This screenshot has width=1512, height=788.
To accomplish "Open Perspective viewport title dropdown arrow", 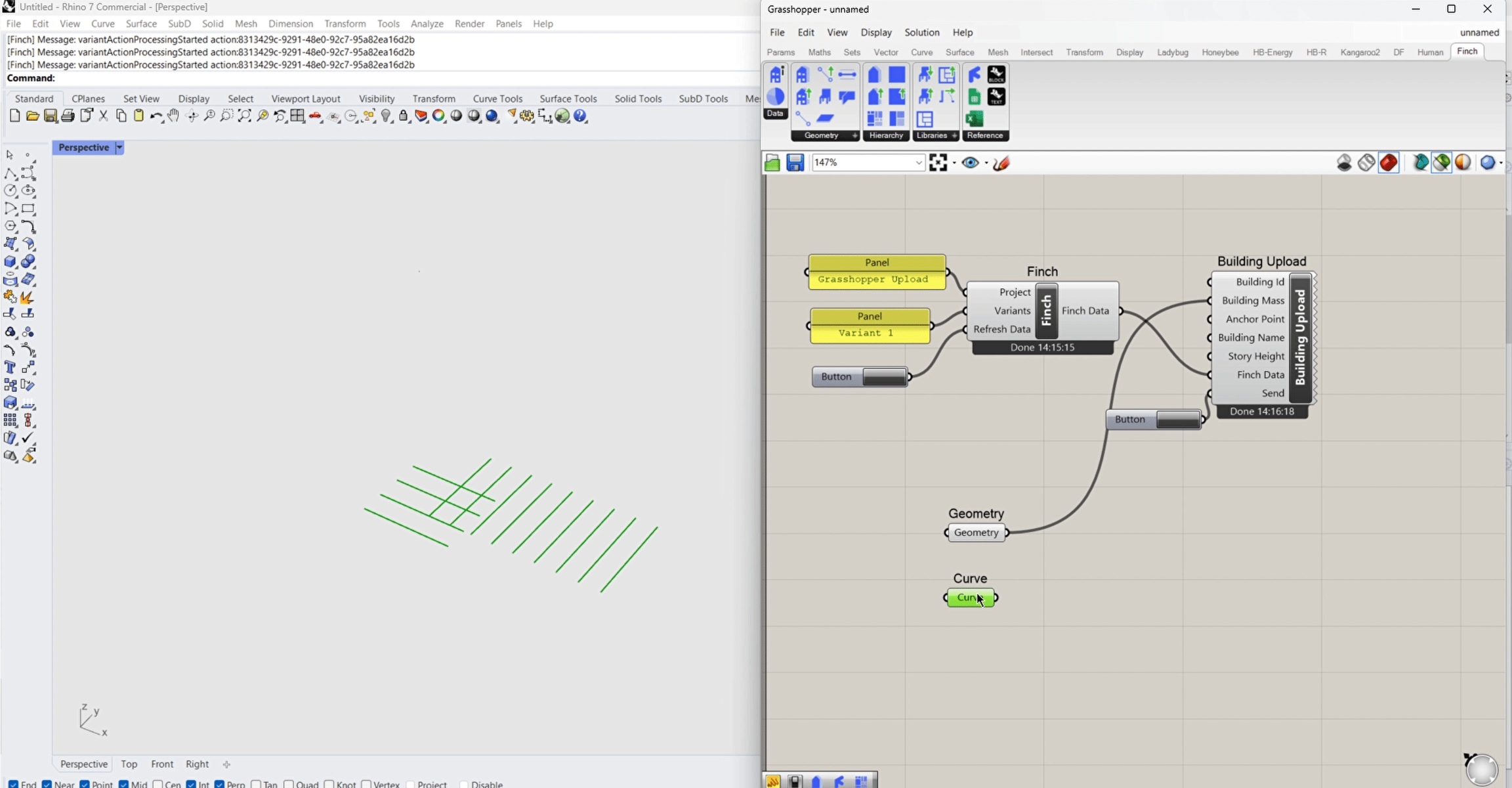I will pos(119,148).
